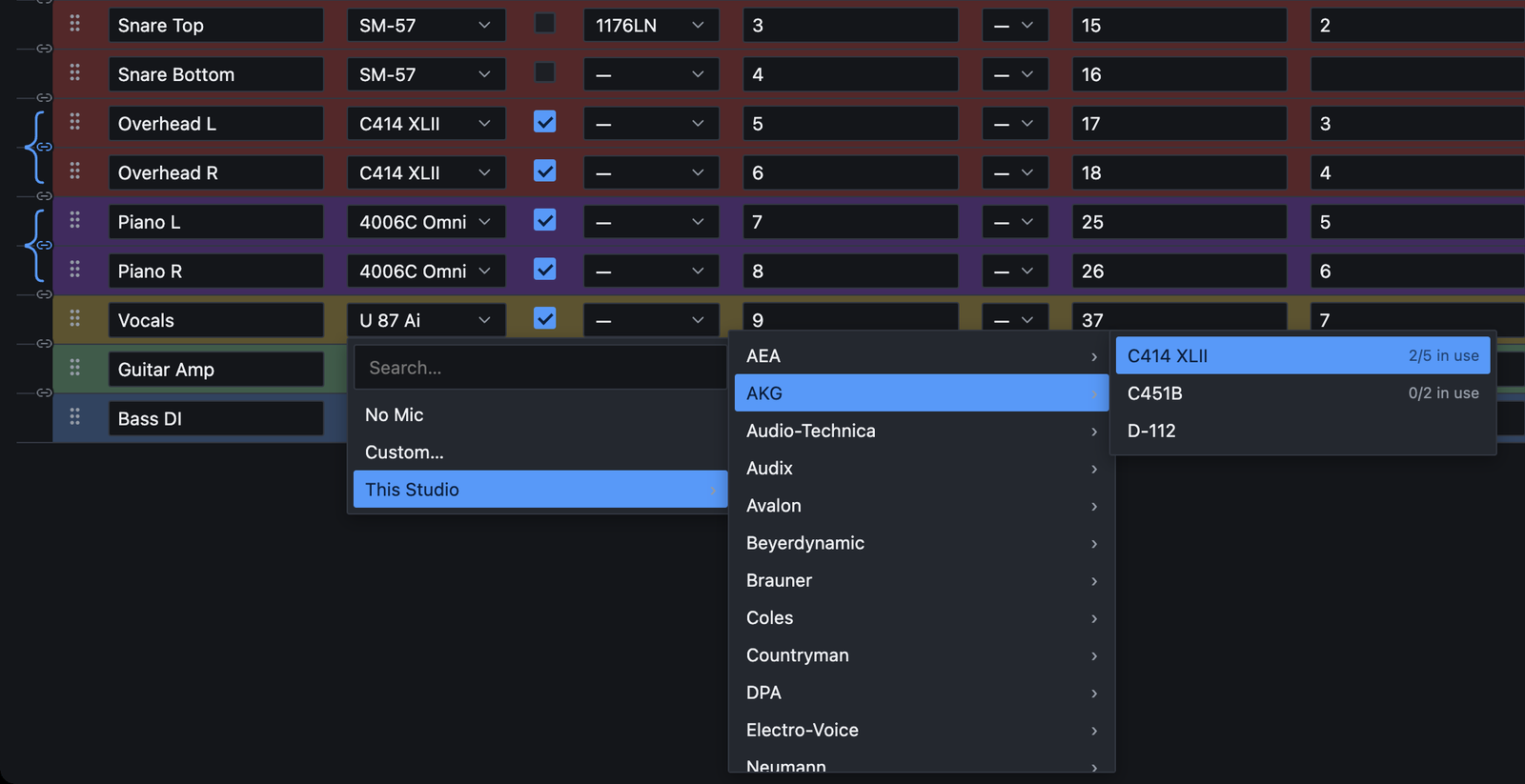The height and width of the screenshot is (784, 1525).
Task: Open the U 87 Ai mic dropdown for Vocals
Action: click(426, 320)
